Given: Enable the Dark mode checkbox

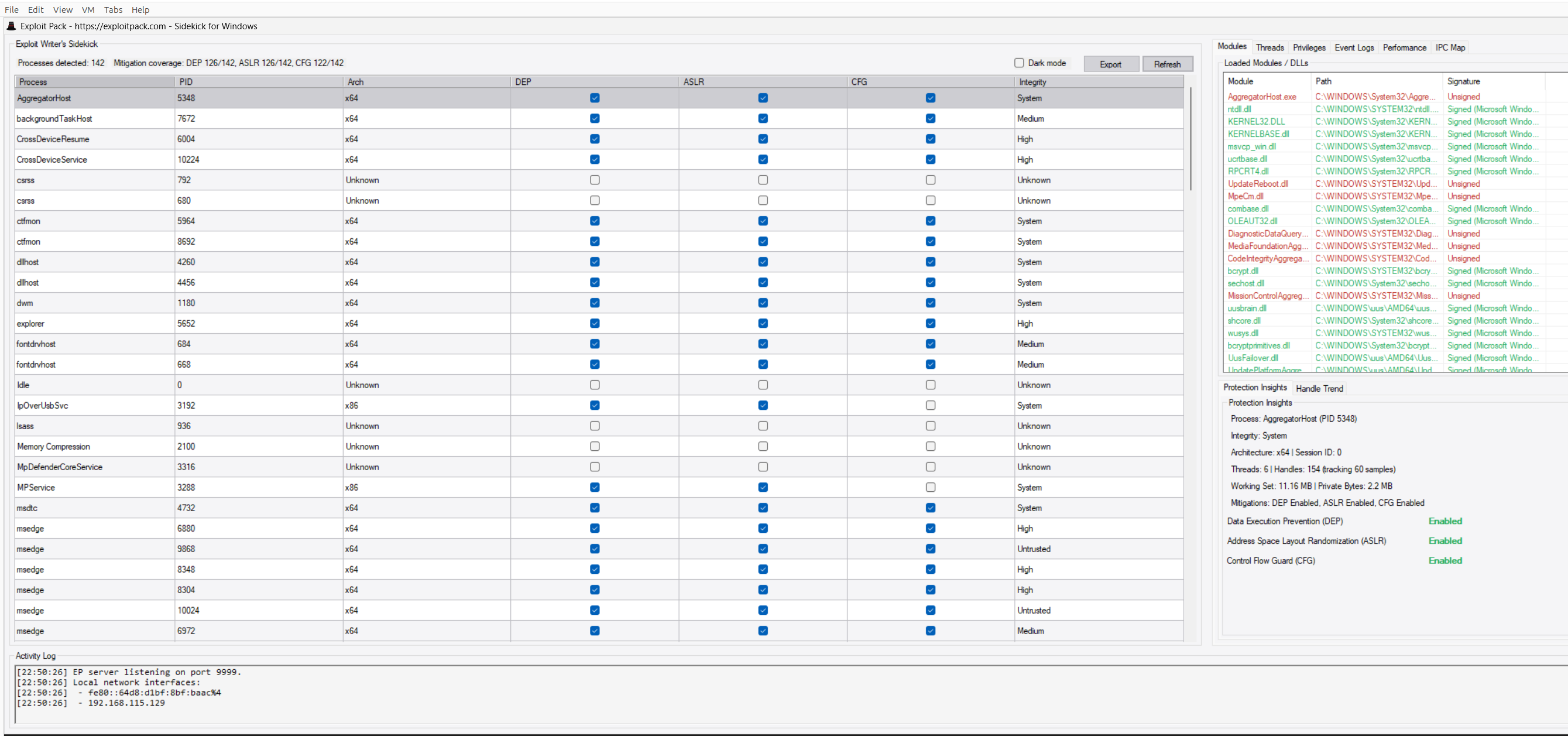Looking at the screenshot, I should coord(1019,63).
